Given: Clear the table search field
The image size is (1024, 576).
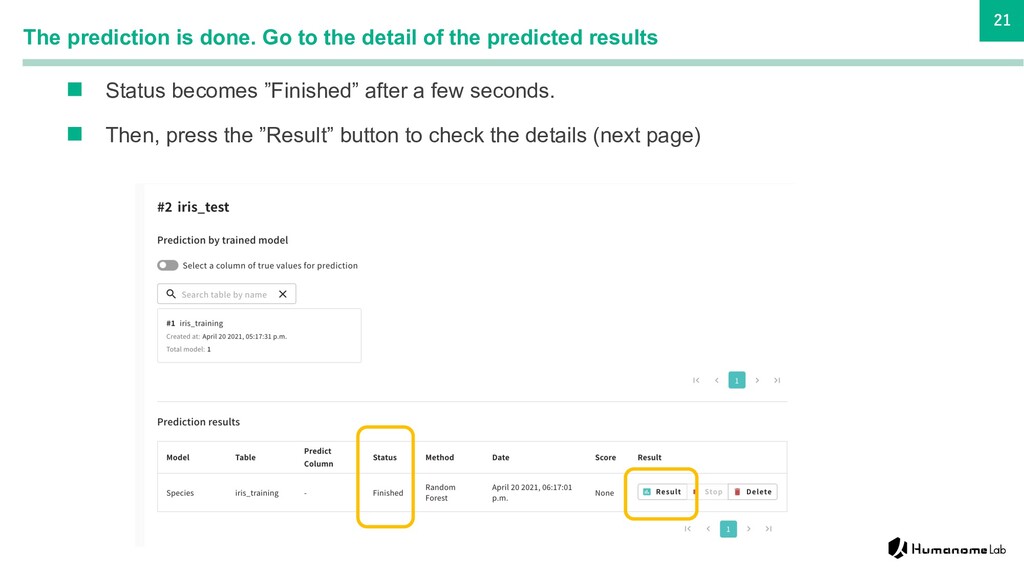Looking at the screenshot, I should (283, 294).
